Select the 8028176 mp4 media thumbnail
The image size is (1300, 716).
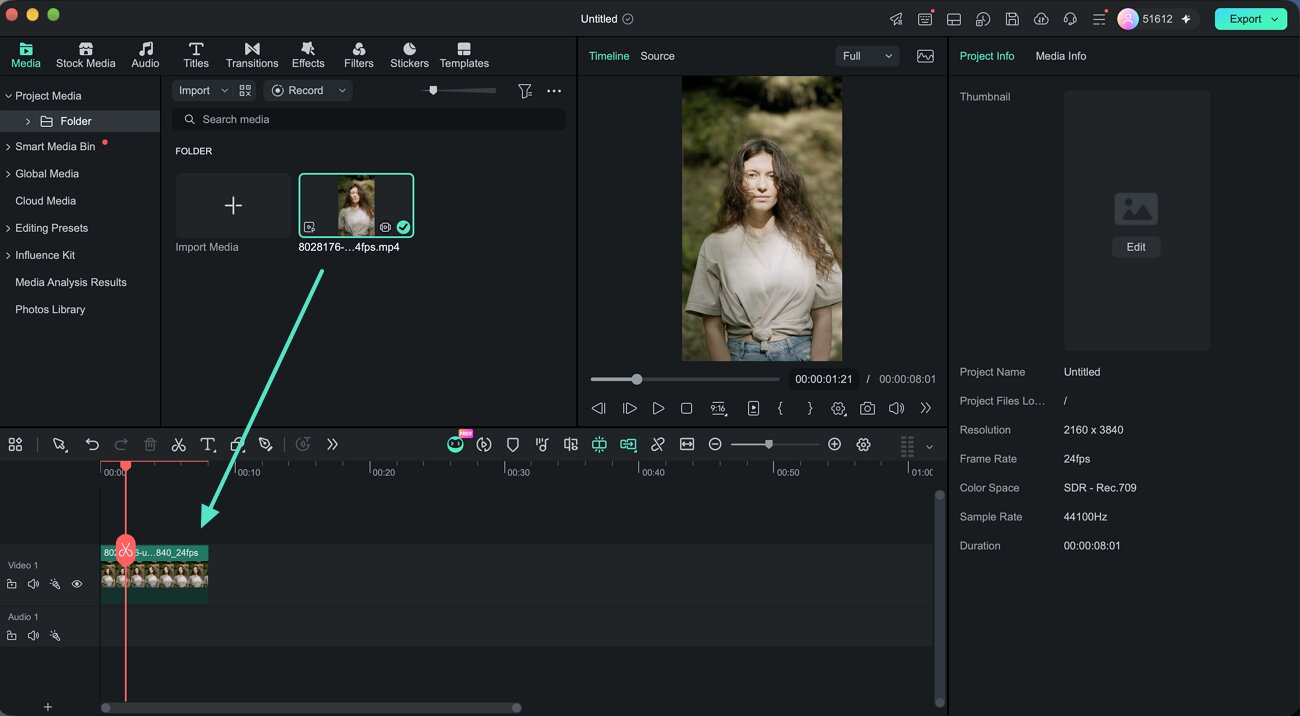356,205
